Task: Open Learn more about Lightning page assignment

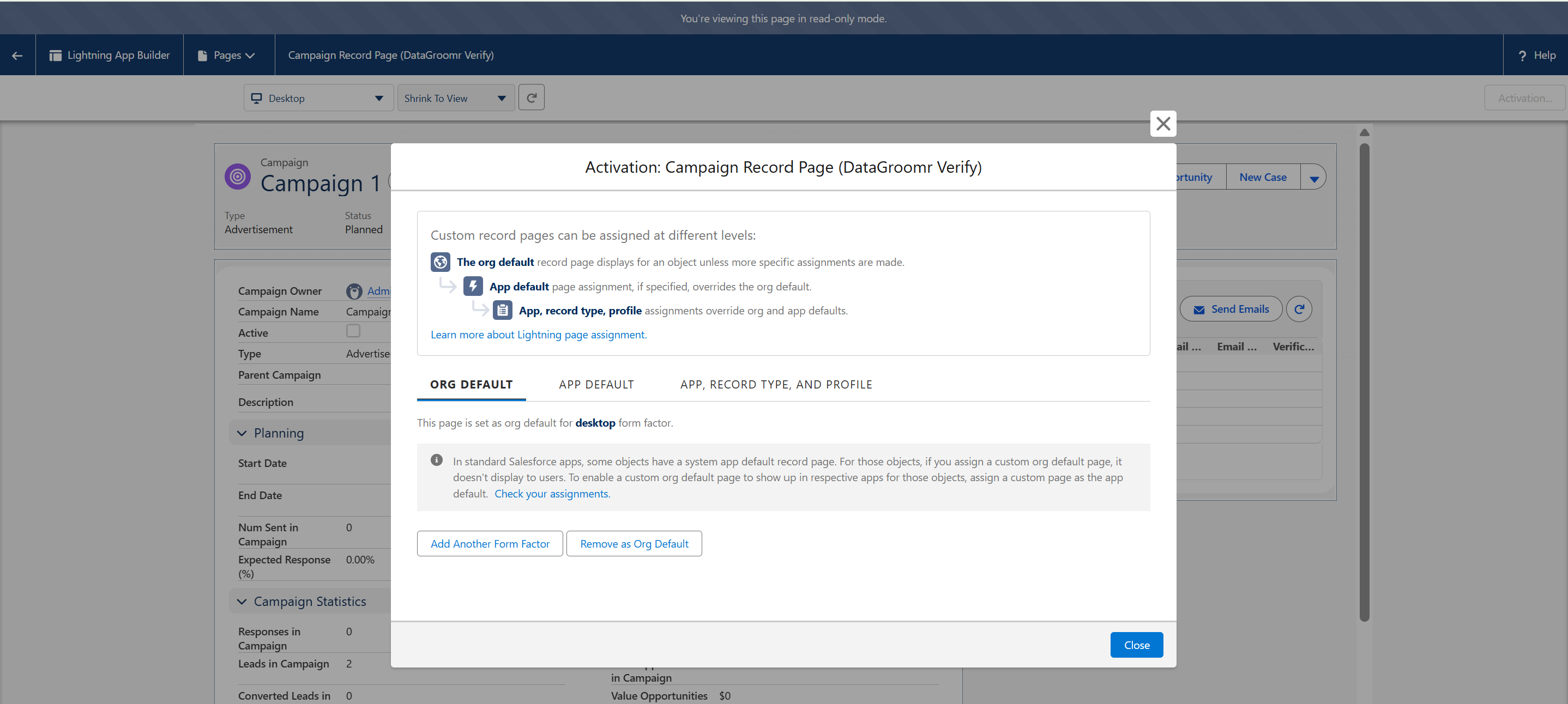Action: (539, 335)
